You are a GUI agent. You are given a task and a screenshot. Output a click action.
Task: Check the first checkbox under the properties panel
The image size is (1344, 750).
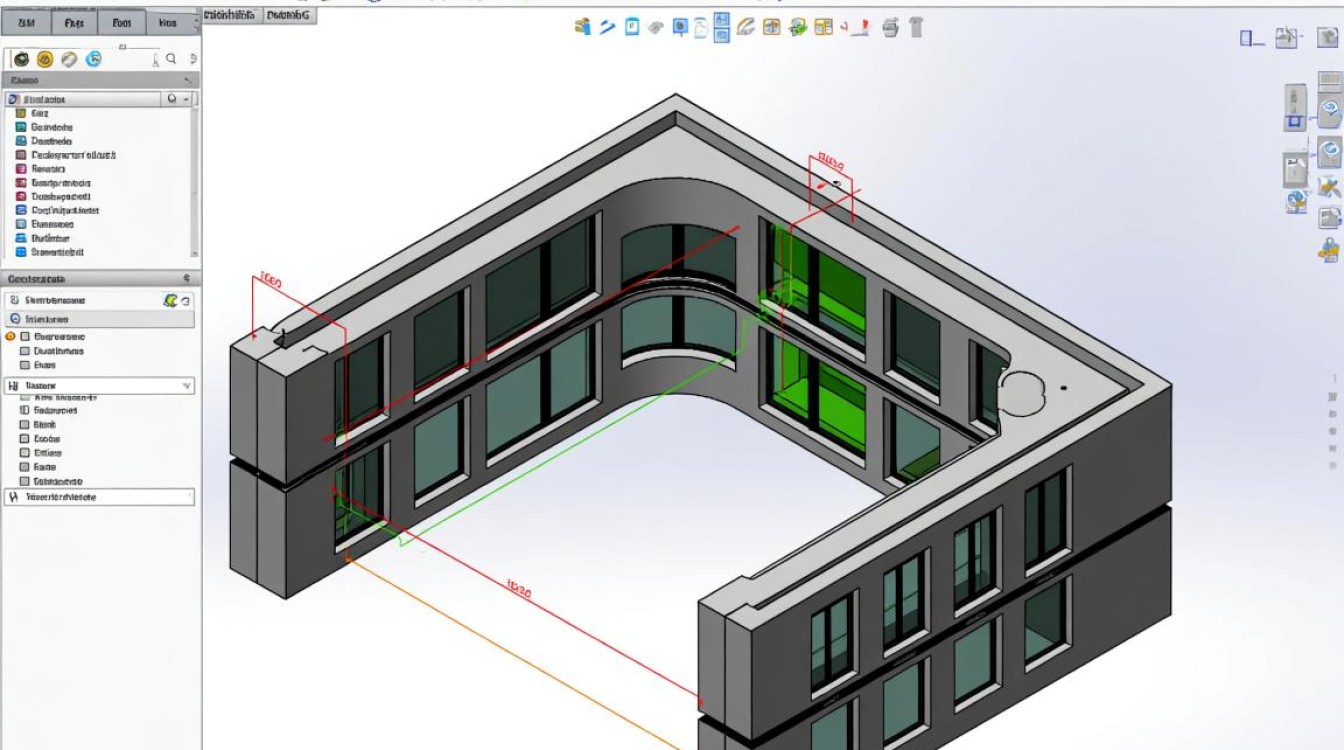pyautogui.click(x=24, y=338)
